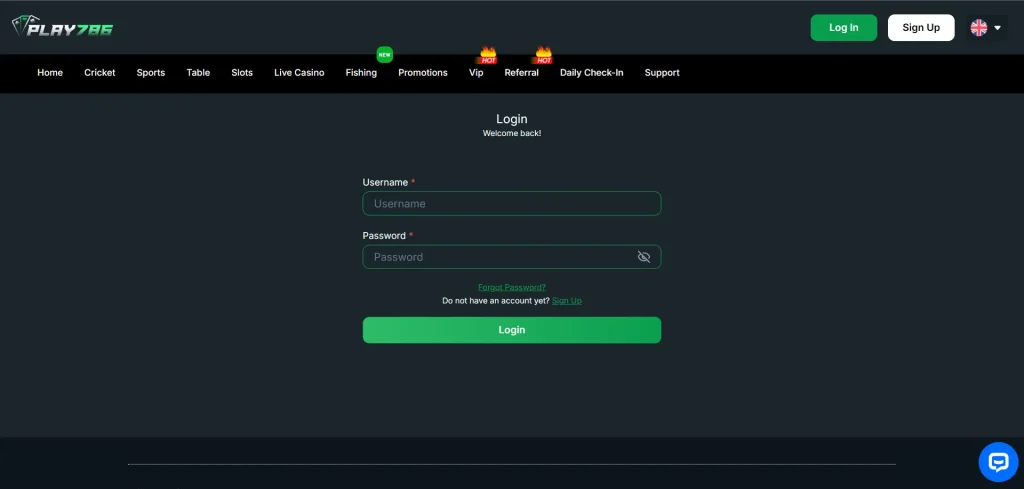
Task: Go to the Sports section
Action: point(151,73)
